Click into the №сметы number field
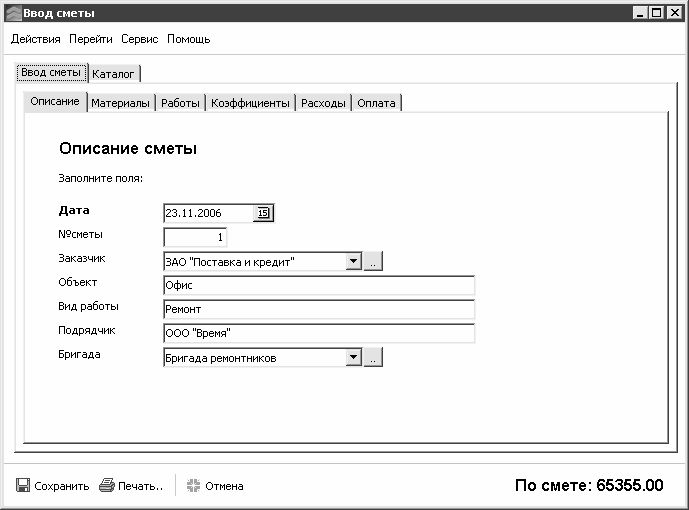Viewport: 689px width, 510px height. coord(195,238)
